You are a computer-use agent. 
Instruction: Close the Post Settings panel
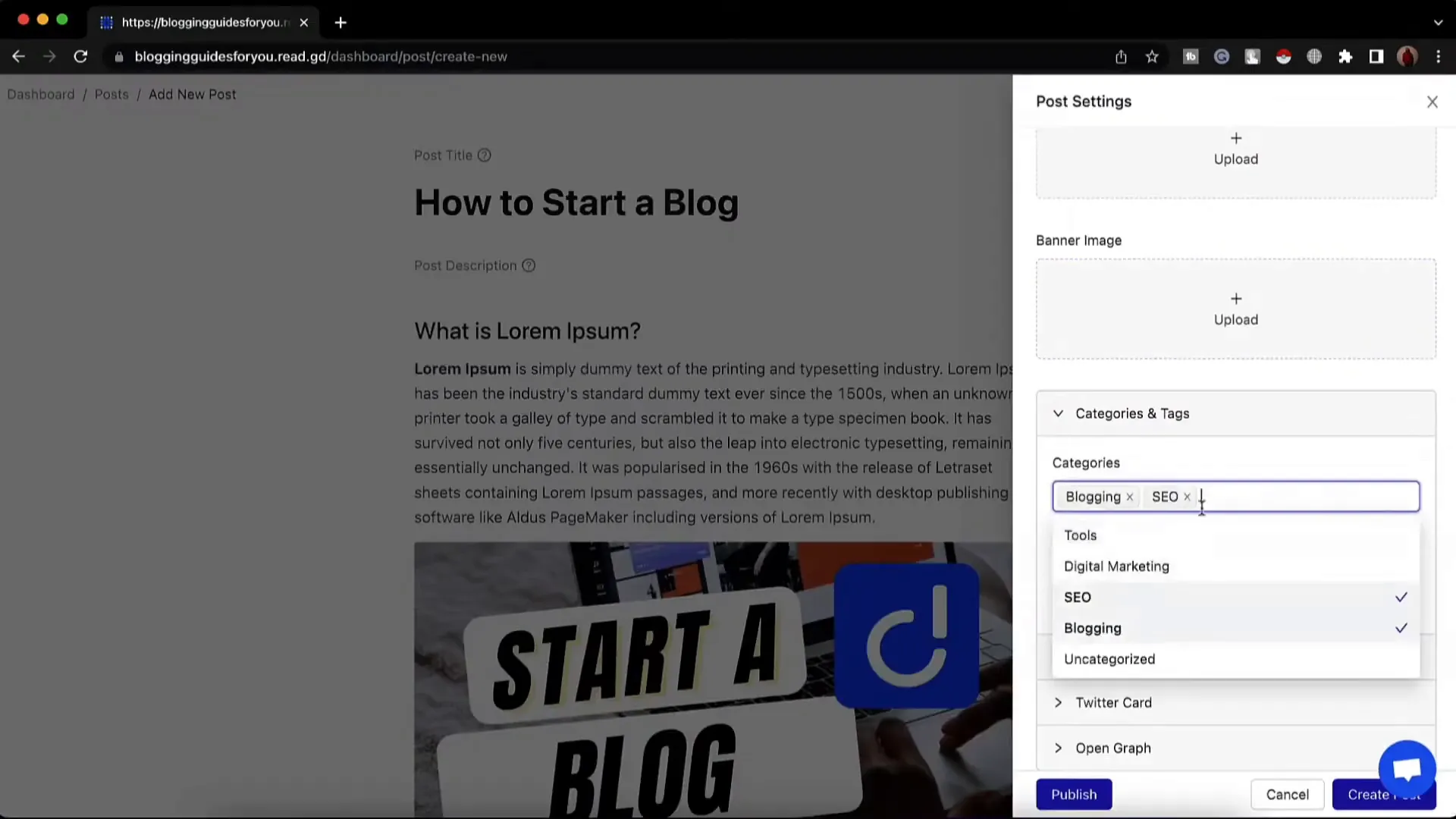click(x=1432, y=102)
